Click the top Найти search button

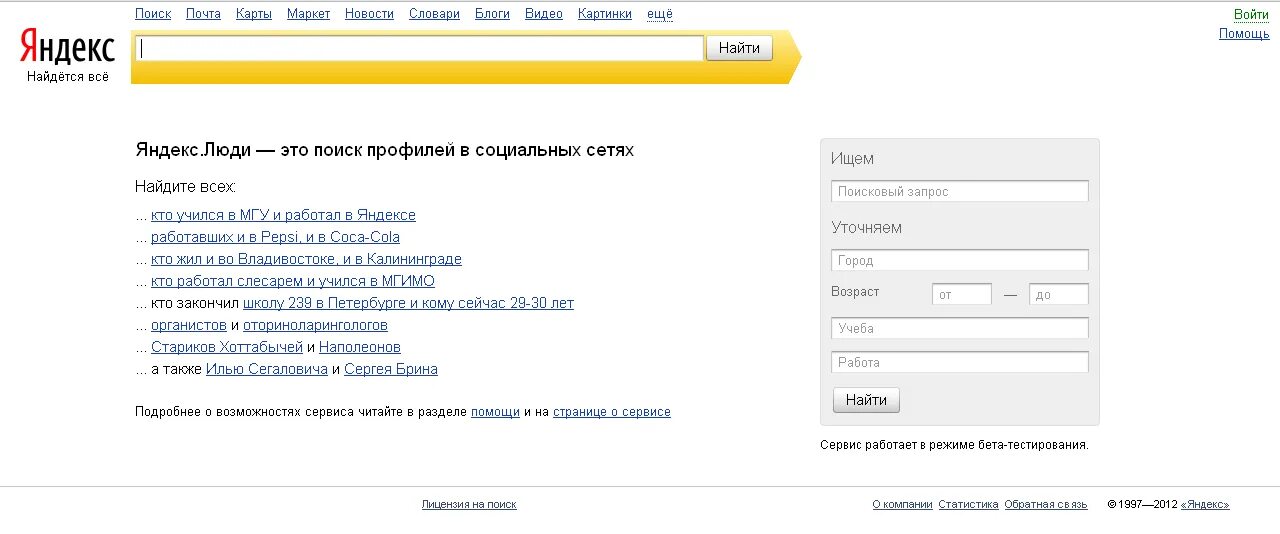739,48
